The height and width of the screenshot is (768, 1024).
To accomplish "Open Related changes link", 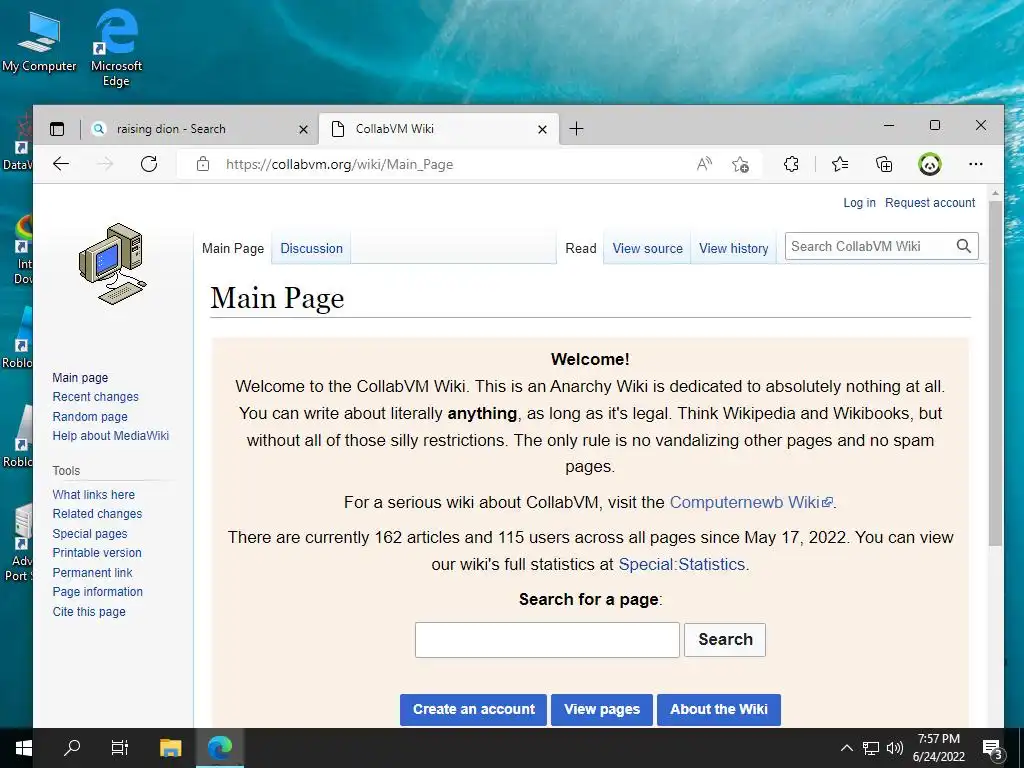I will tap(97, 514).
